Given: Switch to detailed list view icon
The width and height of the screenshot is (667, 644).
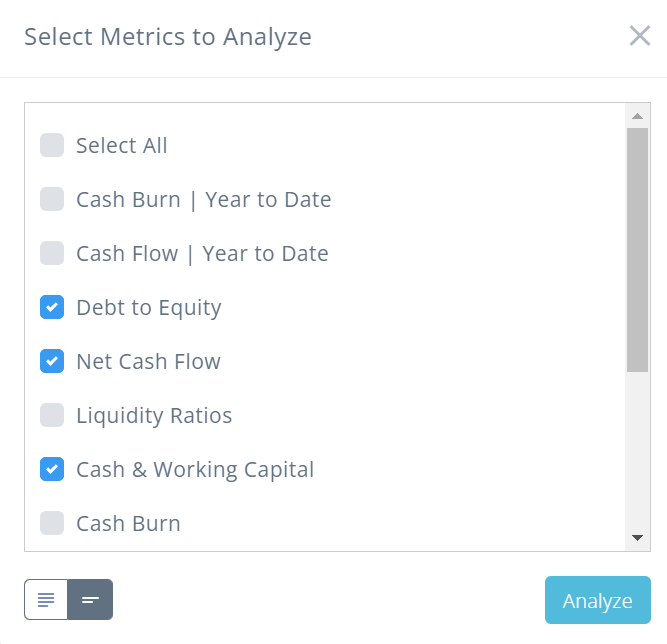Looking at the screenshot, I should (46, 600).
